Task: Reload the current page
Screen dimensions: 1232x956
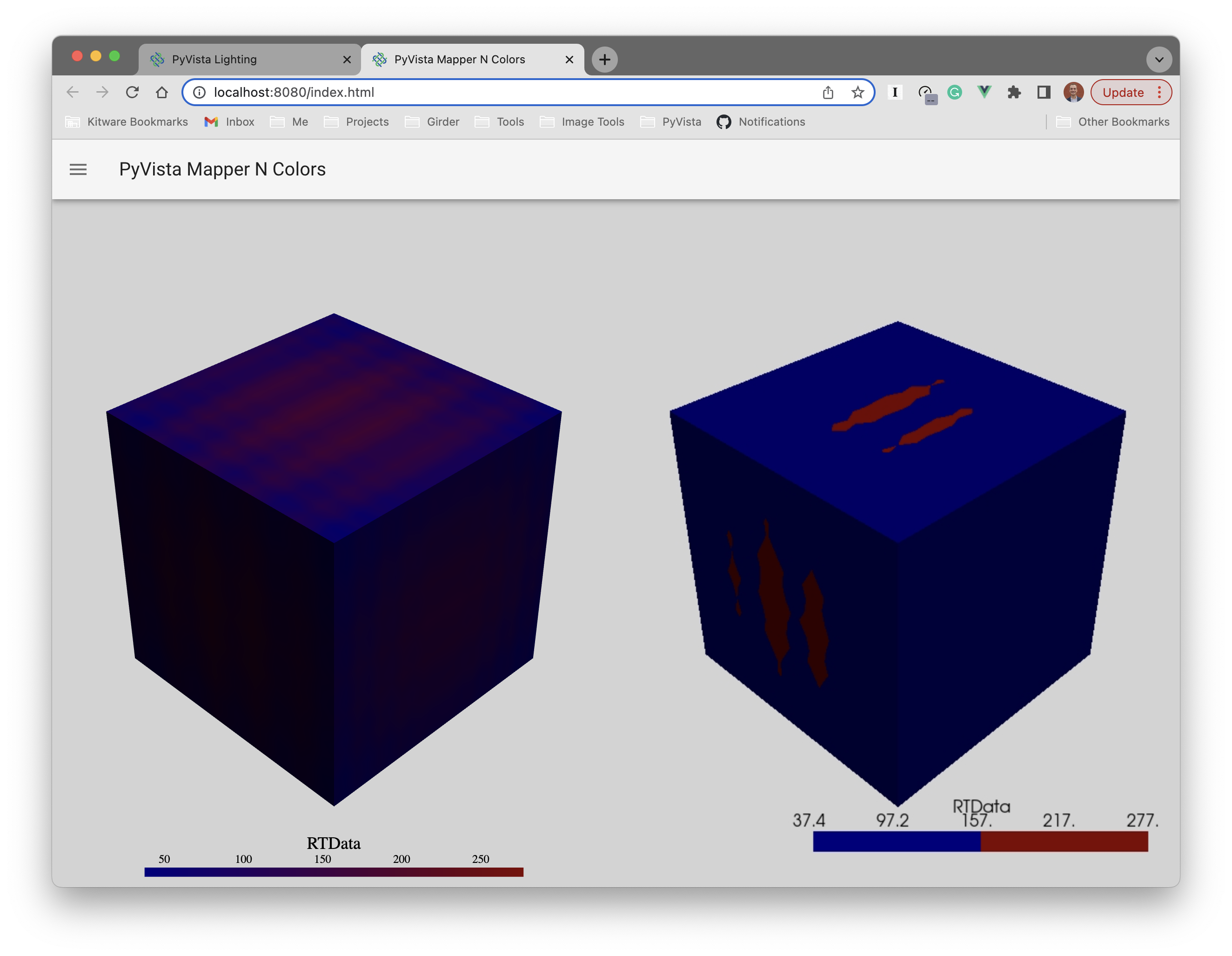Action: pos(132,92)
